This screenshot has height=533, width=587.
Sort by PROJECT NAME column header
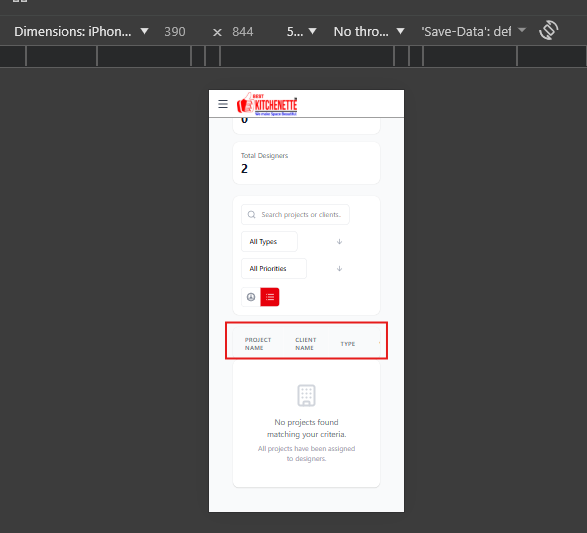[258, 344]
